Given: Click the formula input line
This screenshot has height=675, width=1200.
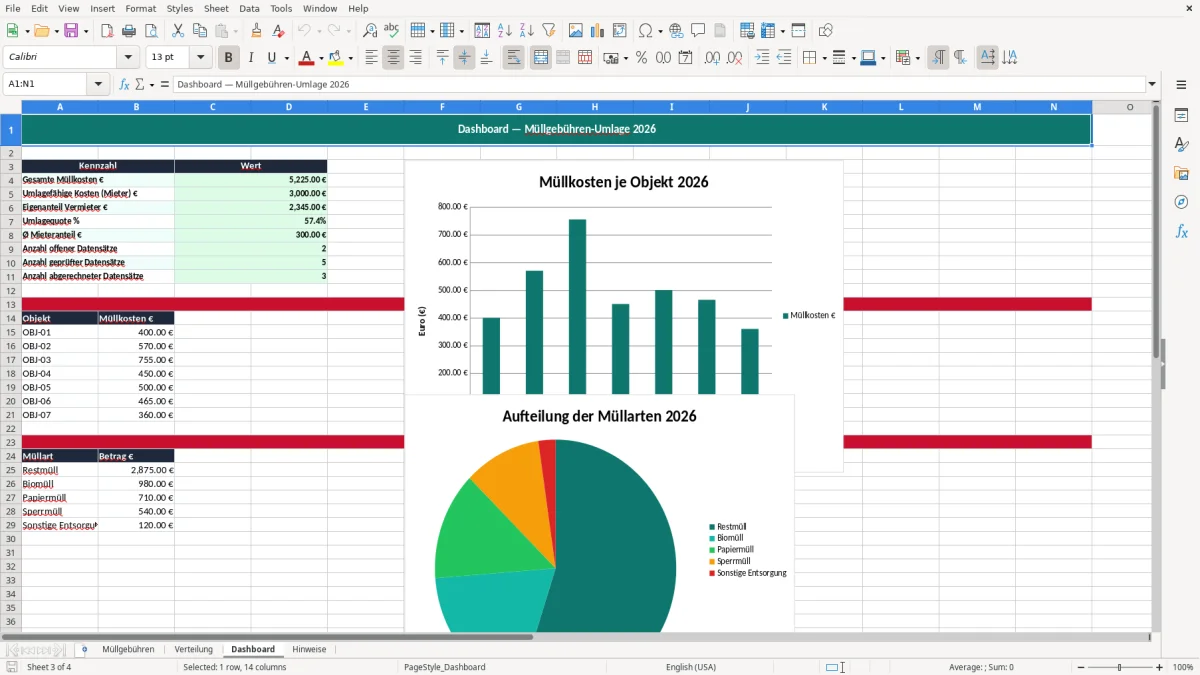Looking at the screenshot, I should coord(659,84).
